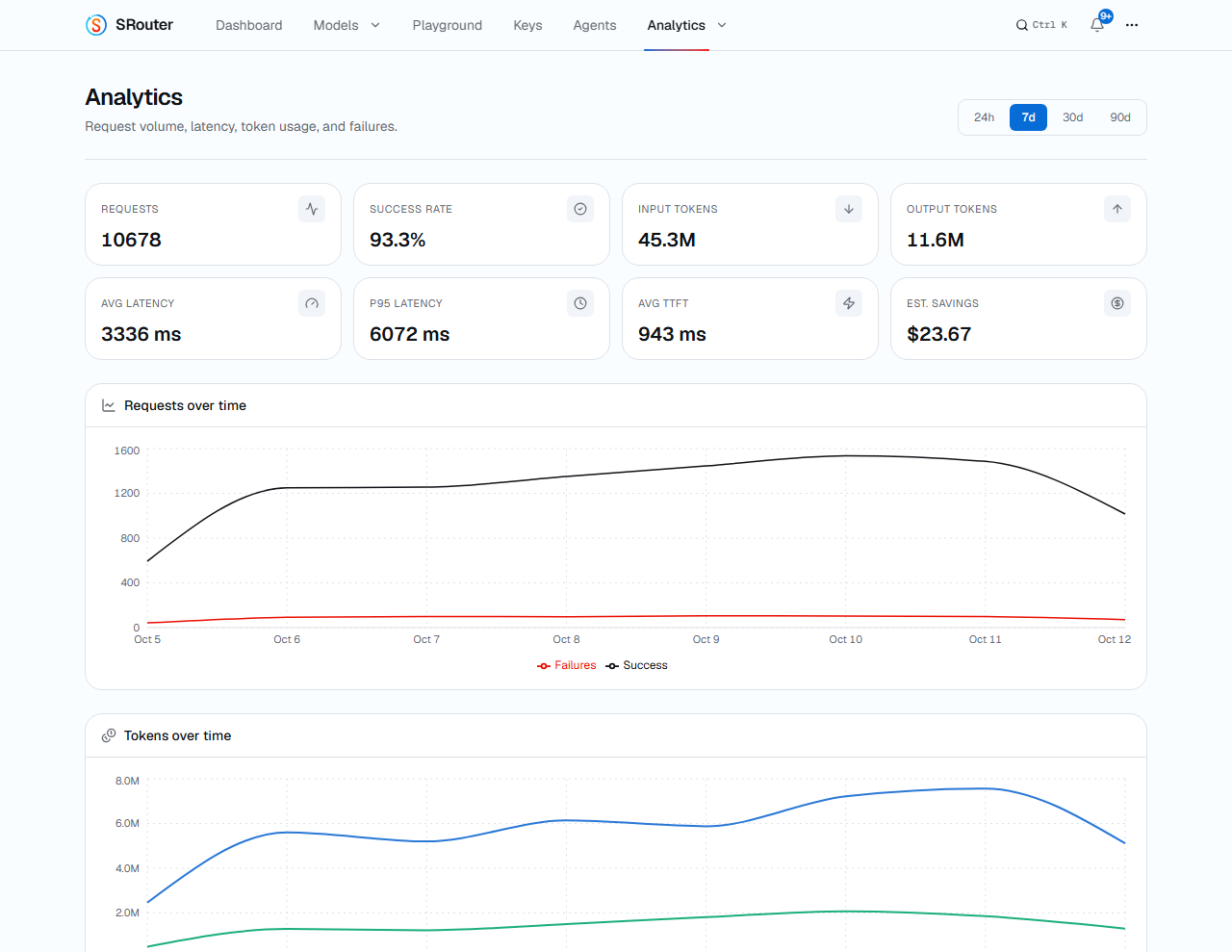Click the Avg TTFT lightning icon
Image resolution: width=1232 pixels, height=952 pixels.
click(849, 303)
